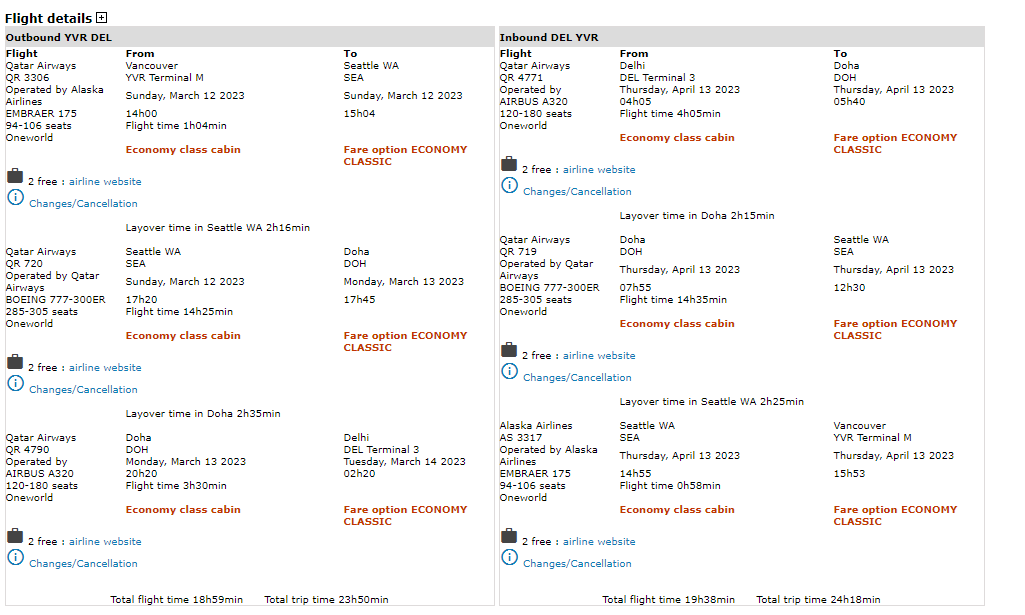View Changes/Cancellation for flight QR 3306
This screenshot has height=615, width=1025.
[83, 204]
